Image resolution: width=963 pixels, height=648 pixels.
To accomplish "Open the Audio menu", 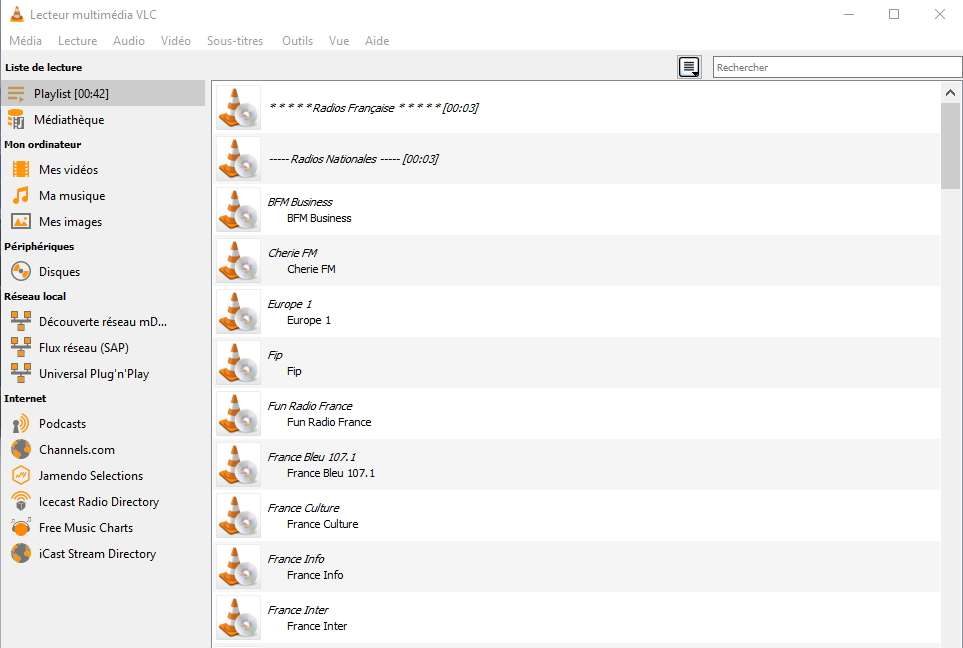I will pos(129,41).
